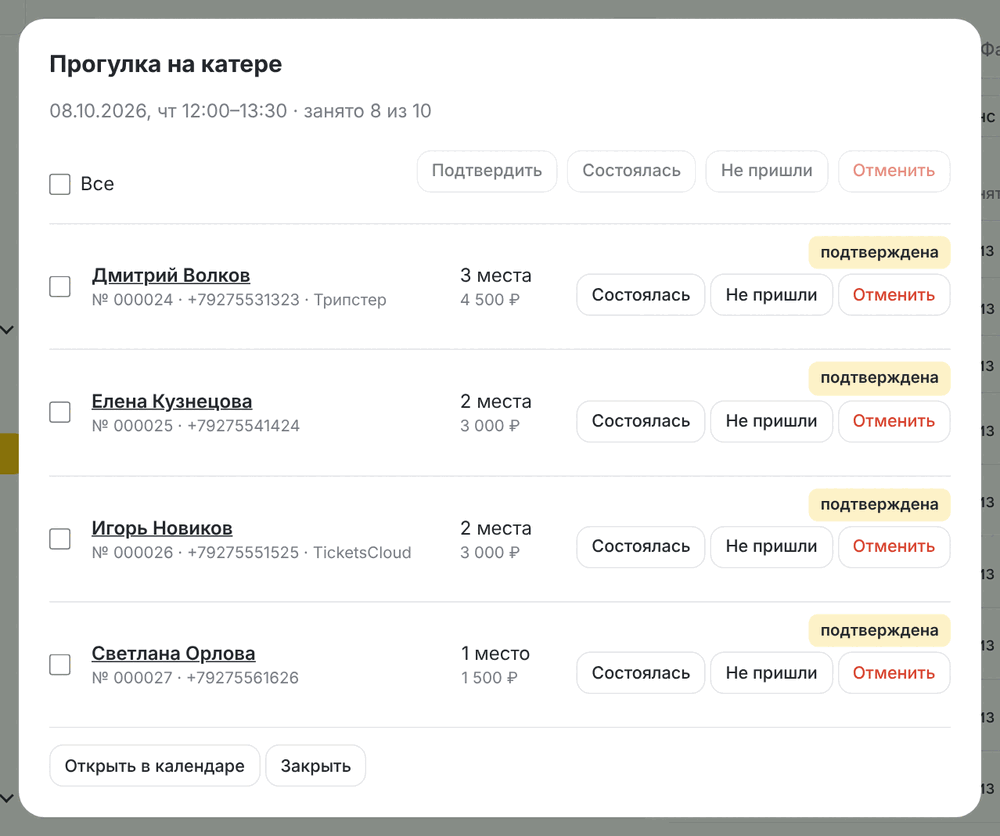Click the 'подтверждена' badge for Елена Кузнецова
Screen dimensions: 1000x836
coord(879,378)
